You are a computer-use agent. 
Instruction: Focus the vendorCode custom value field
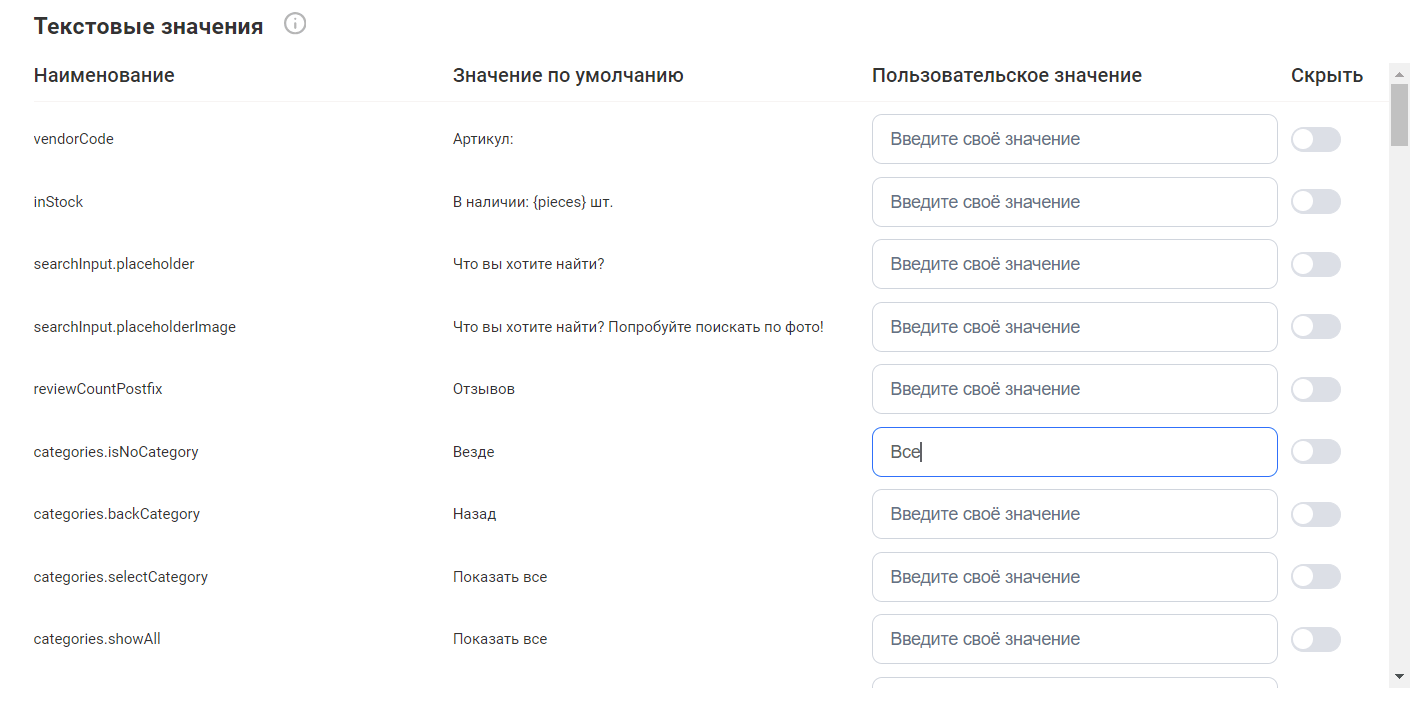coord(1074,139)
